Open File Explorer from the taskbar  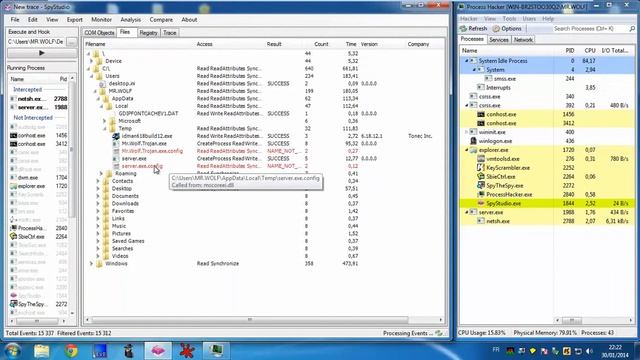coord(42,351)
